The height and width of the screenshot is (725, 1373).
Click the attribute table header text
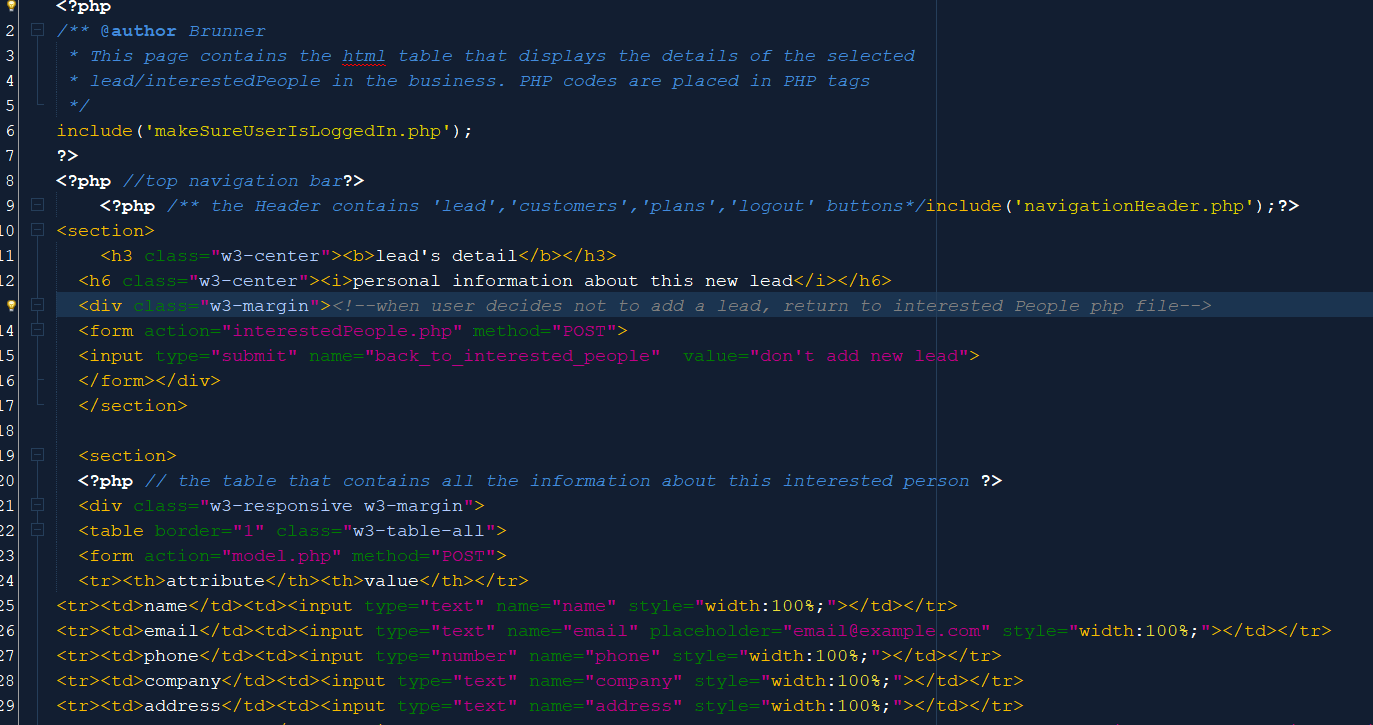tap(215, 581)
